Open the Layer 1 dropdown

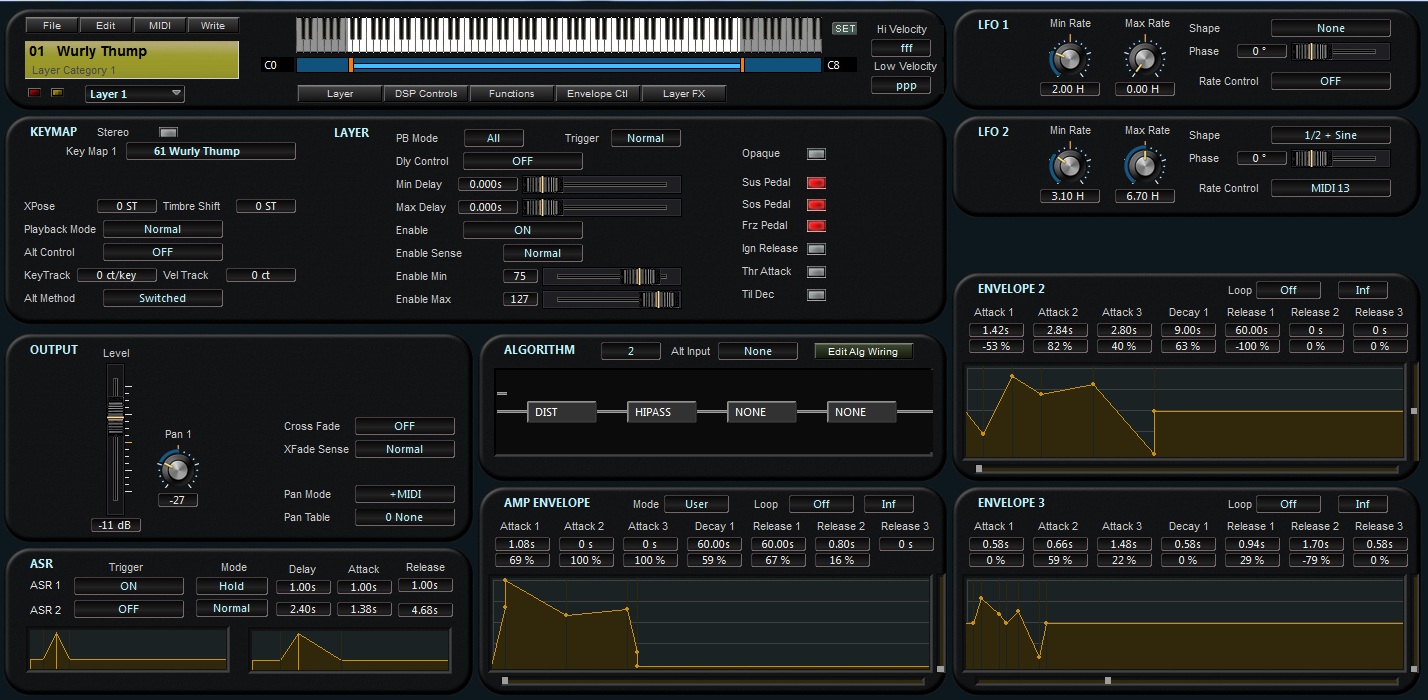[134, 94]
